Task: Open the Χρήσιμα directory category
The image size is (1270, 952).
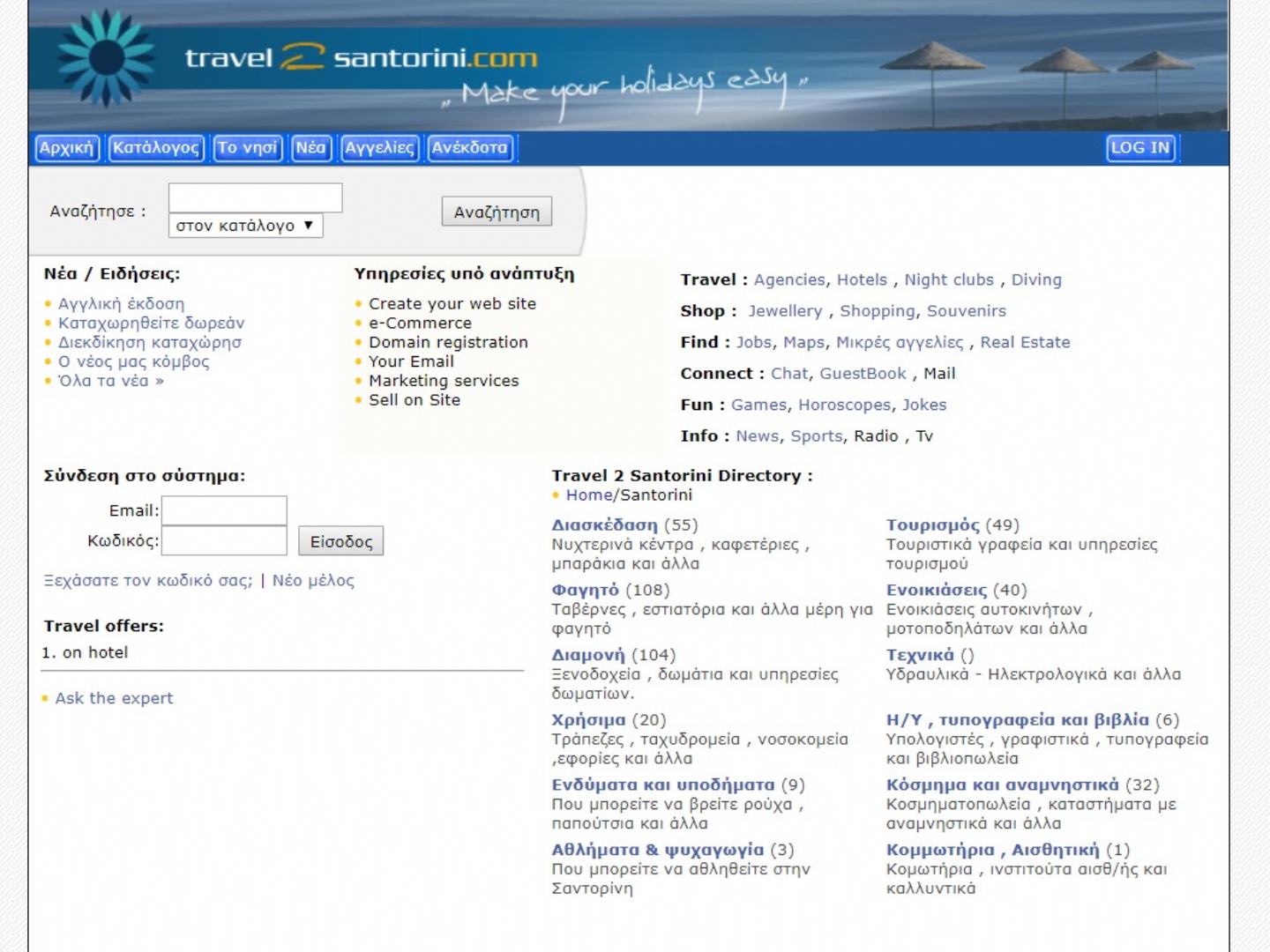Action: point(589,720)
